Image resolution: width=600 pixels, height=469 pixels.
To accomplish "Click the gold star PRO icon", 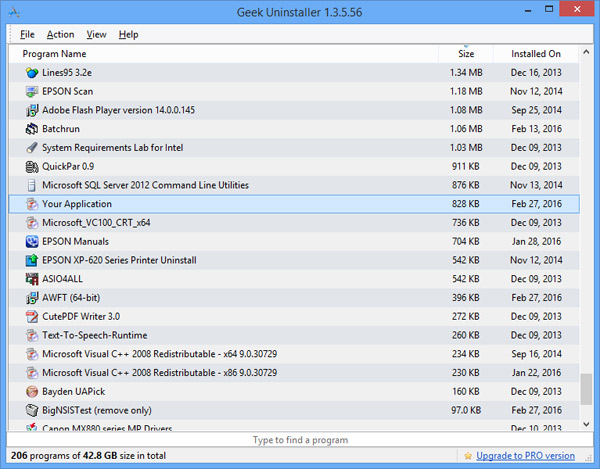I will tap(468, 456).
